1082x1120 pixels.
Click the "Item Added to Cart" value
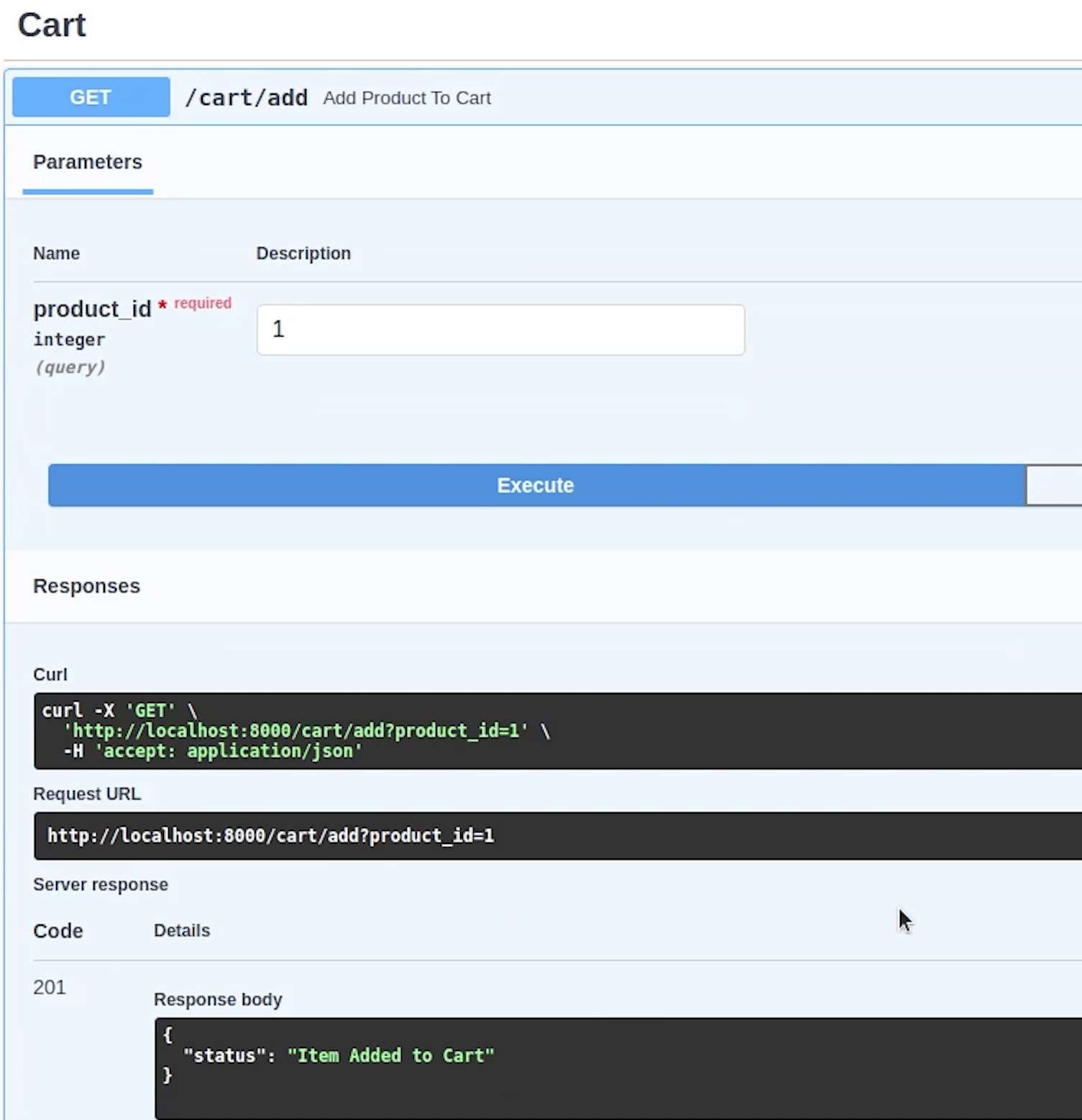point(390,1055)
